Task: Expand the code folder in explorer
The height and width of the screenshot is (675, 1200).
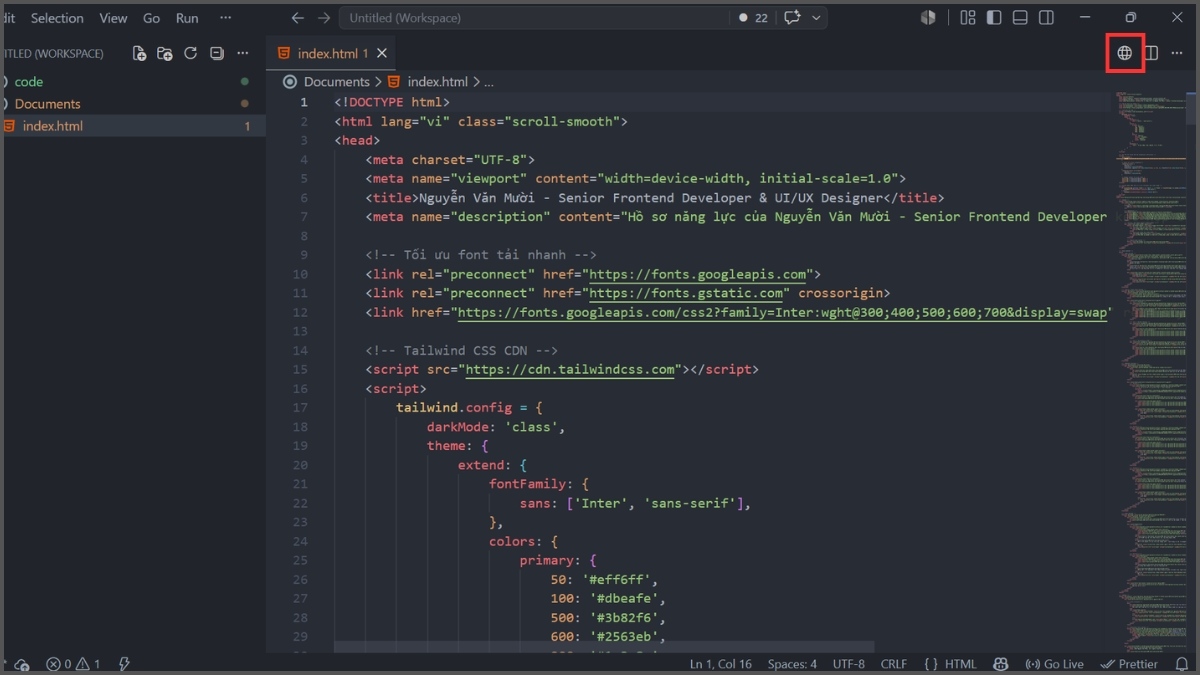Action: tap(29, 82)
